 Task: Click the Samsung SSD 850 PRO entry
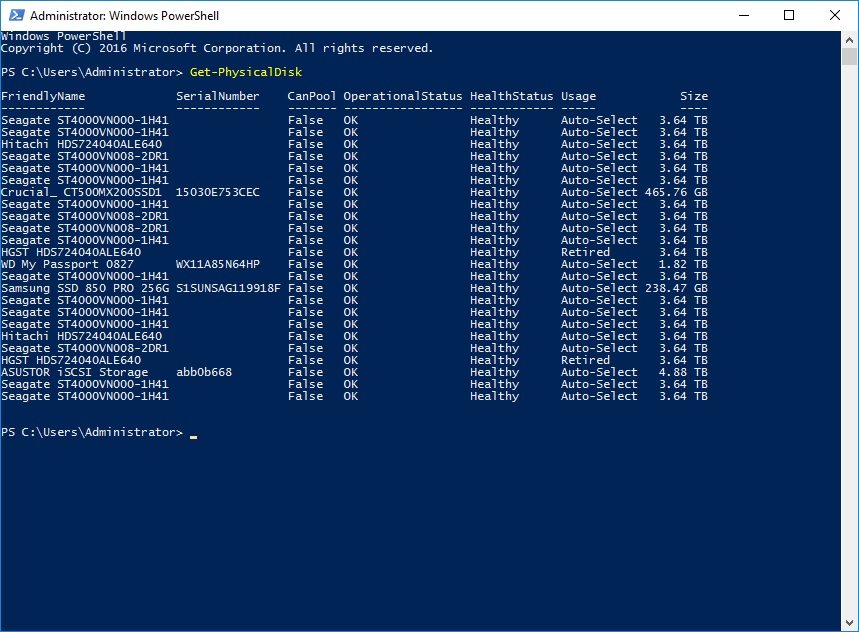click(x=85, y=288)
